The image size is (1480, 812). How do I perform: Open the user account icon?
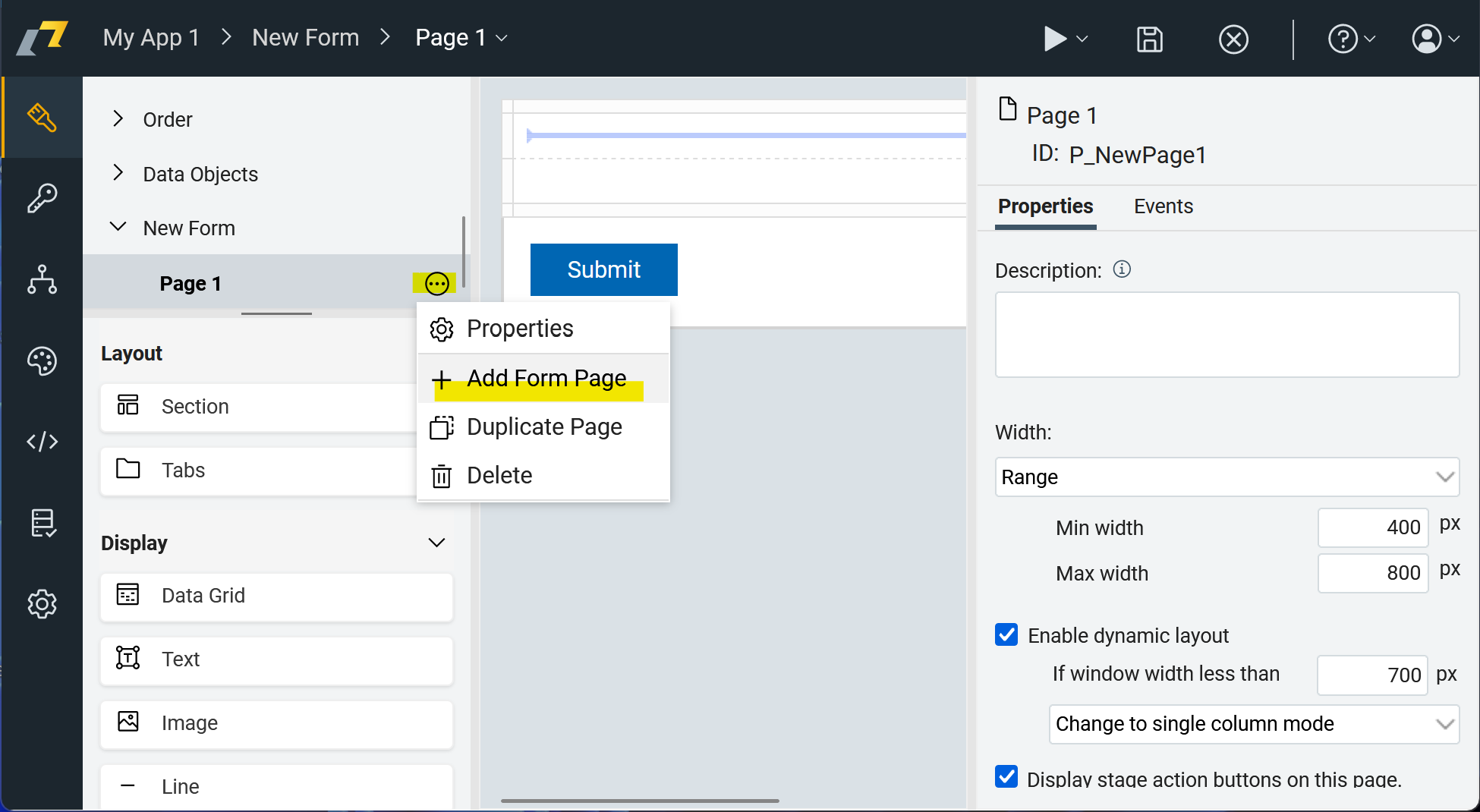point(1427,39)
